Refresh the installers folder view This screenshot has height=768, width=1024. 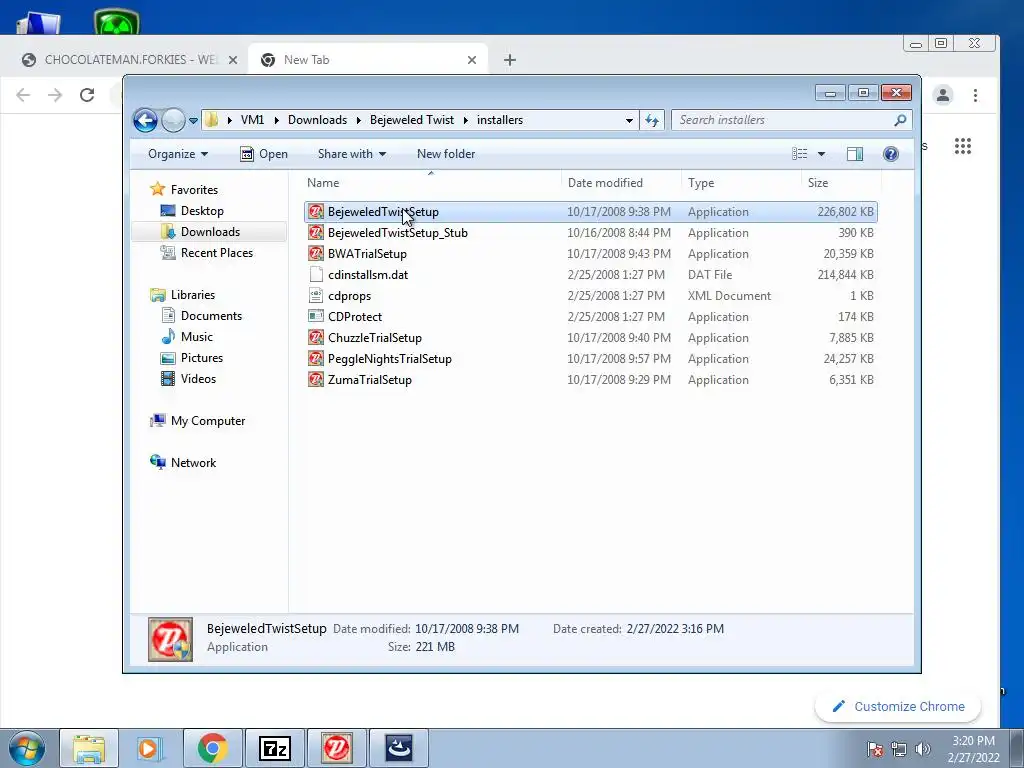652,120
